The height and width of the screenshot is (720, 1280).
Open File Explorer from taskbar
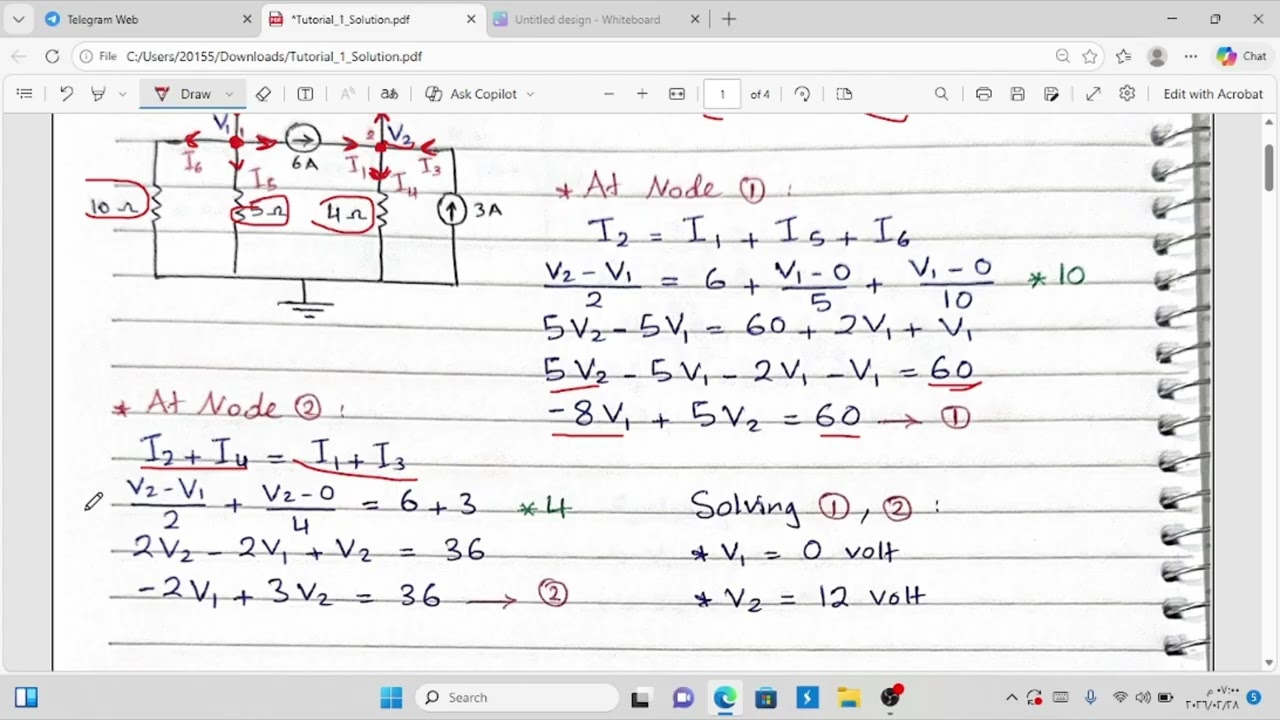848,697
